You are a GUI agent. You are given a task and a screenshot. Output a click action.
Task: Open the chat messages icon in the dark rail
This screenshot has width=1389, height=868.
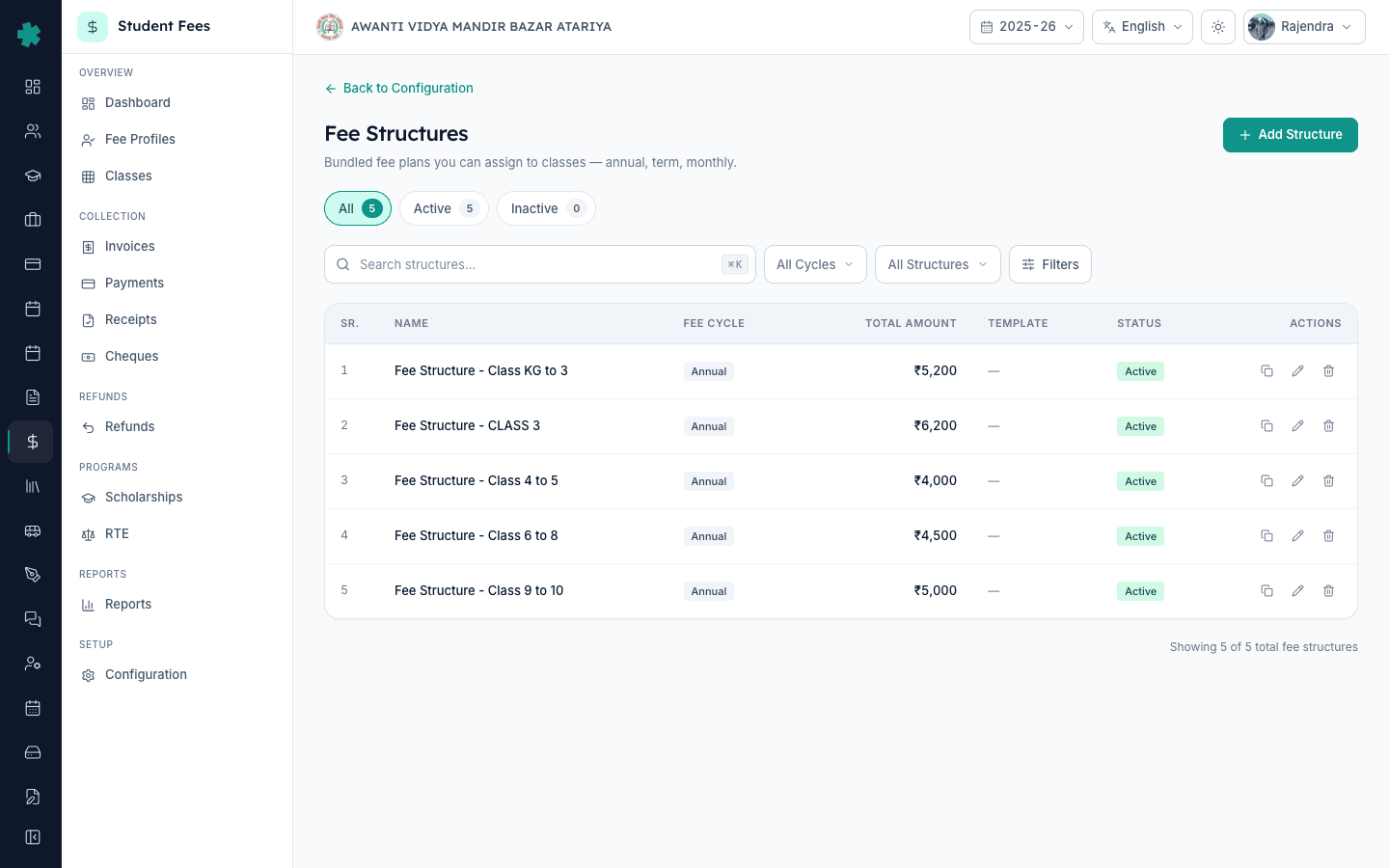click(x=33, y=619)
